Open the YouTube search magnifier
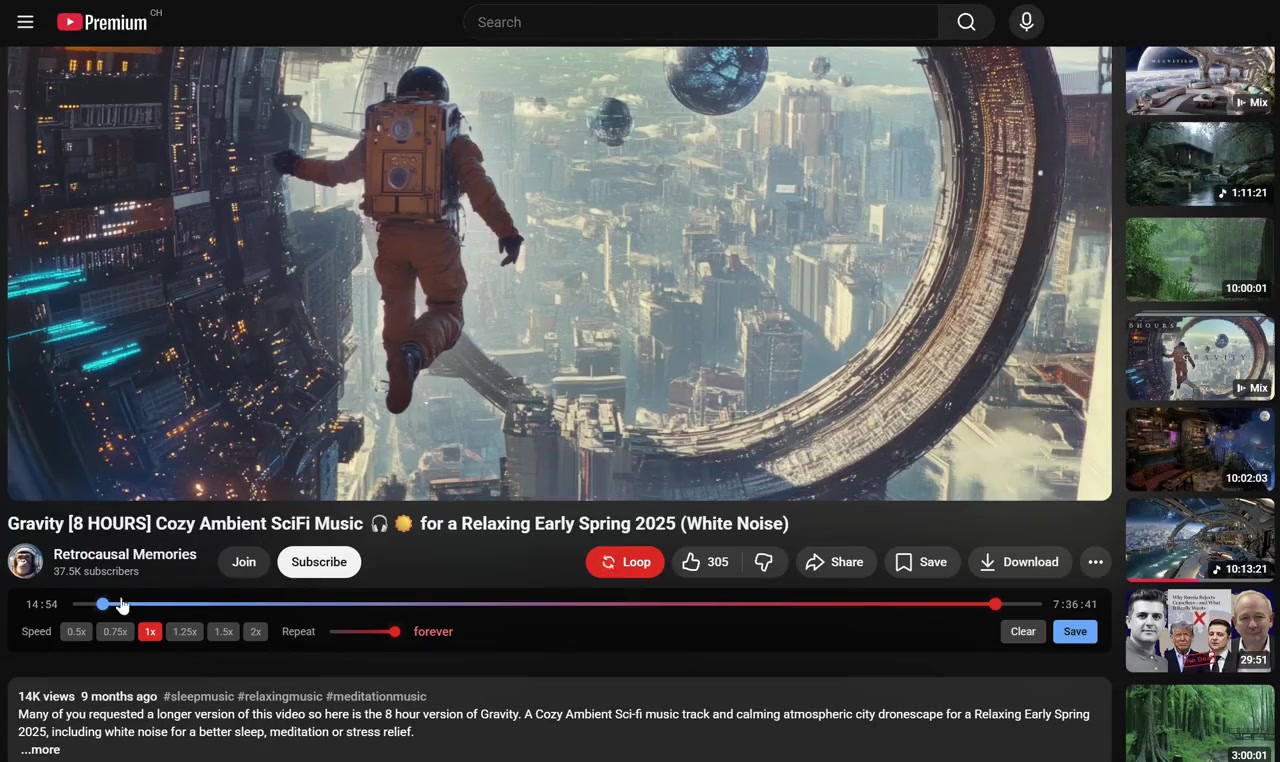 pos(965,21)
